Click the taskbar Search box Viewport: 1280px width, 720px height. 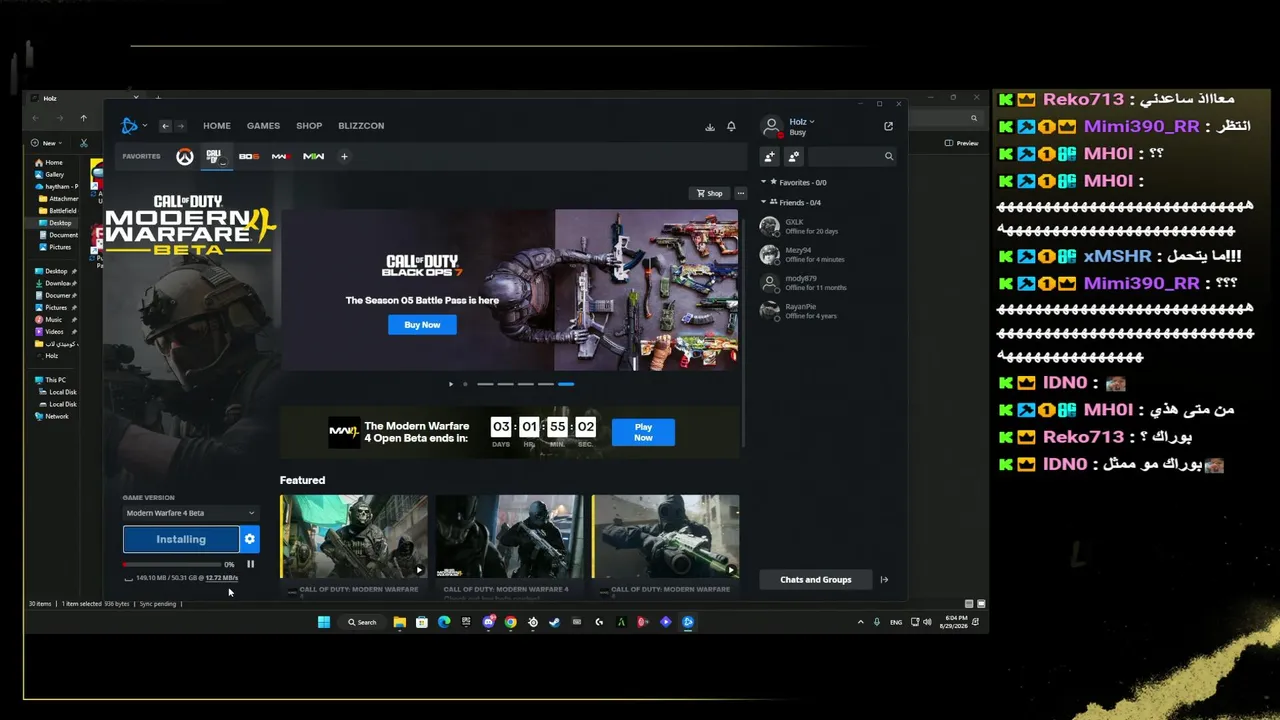(362, 622)
